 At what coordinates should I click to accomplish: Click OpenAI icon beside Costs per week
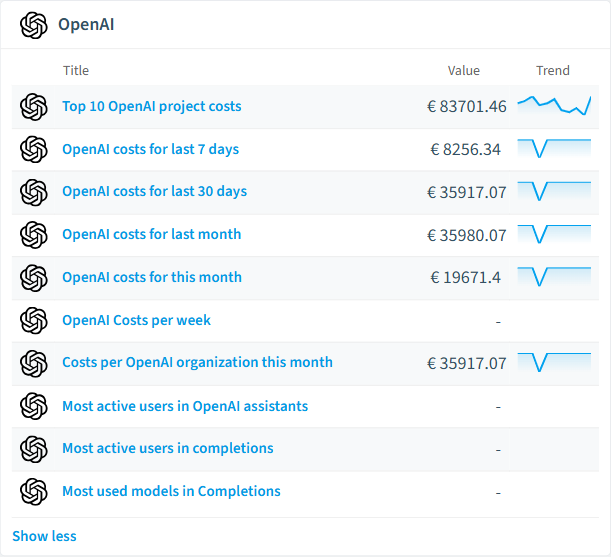(34, 320)
